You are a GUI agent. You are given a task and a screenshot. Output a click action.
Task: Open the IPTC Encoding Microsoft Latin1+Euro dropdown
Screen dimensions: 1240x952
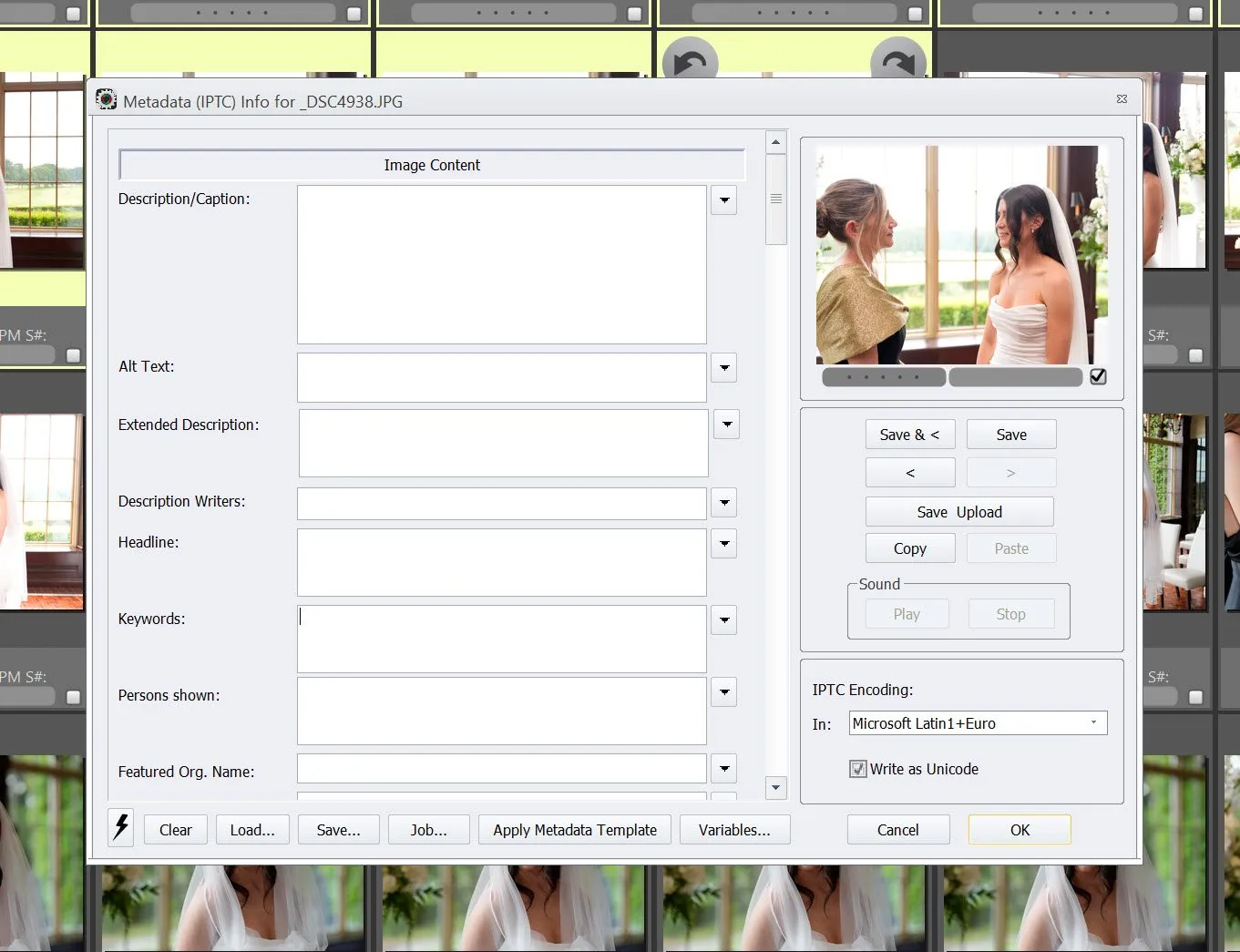[977, 722]
